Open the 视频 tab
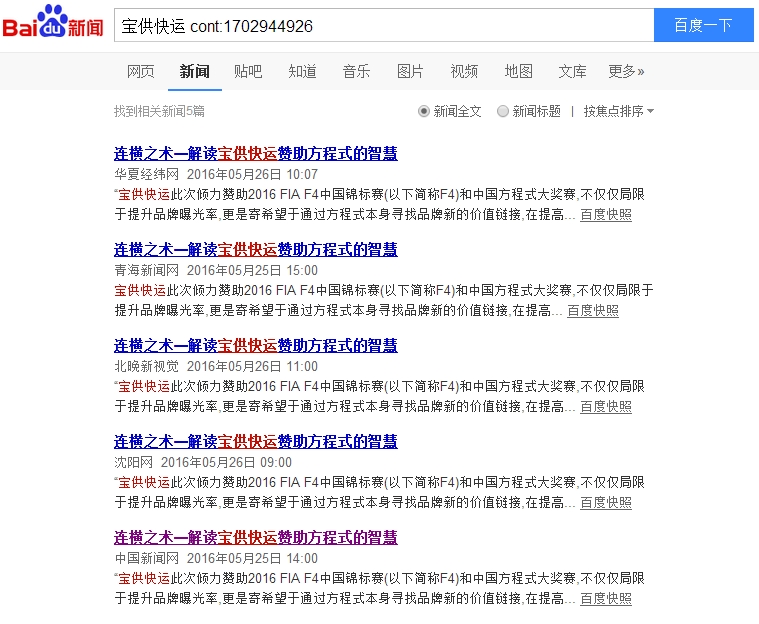 464,71
